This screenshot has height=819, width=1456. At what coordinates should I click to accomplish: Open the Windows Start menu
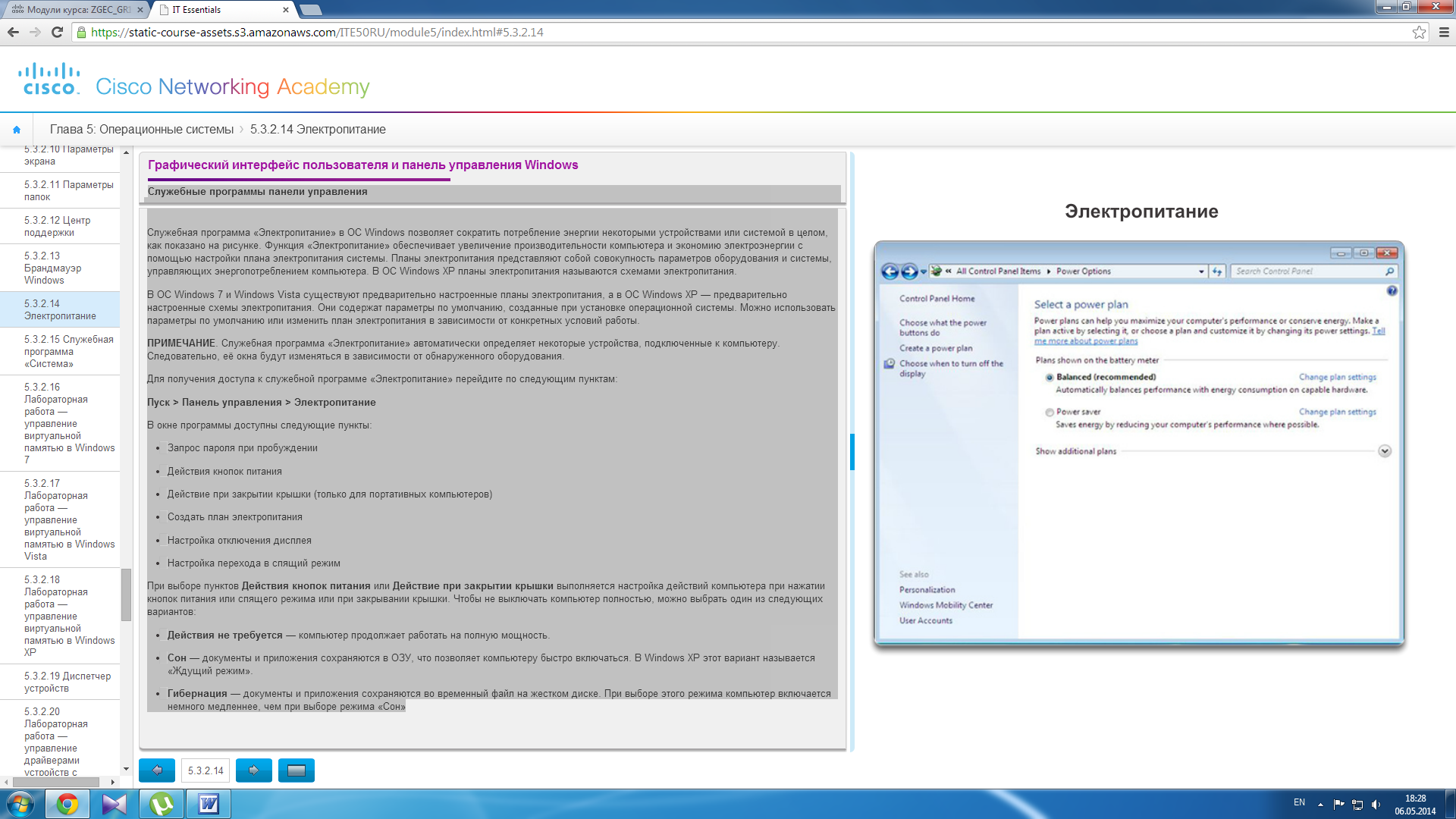(20, 804)
